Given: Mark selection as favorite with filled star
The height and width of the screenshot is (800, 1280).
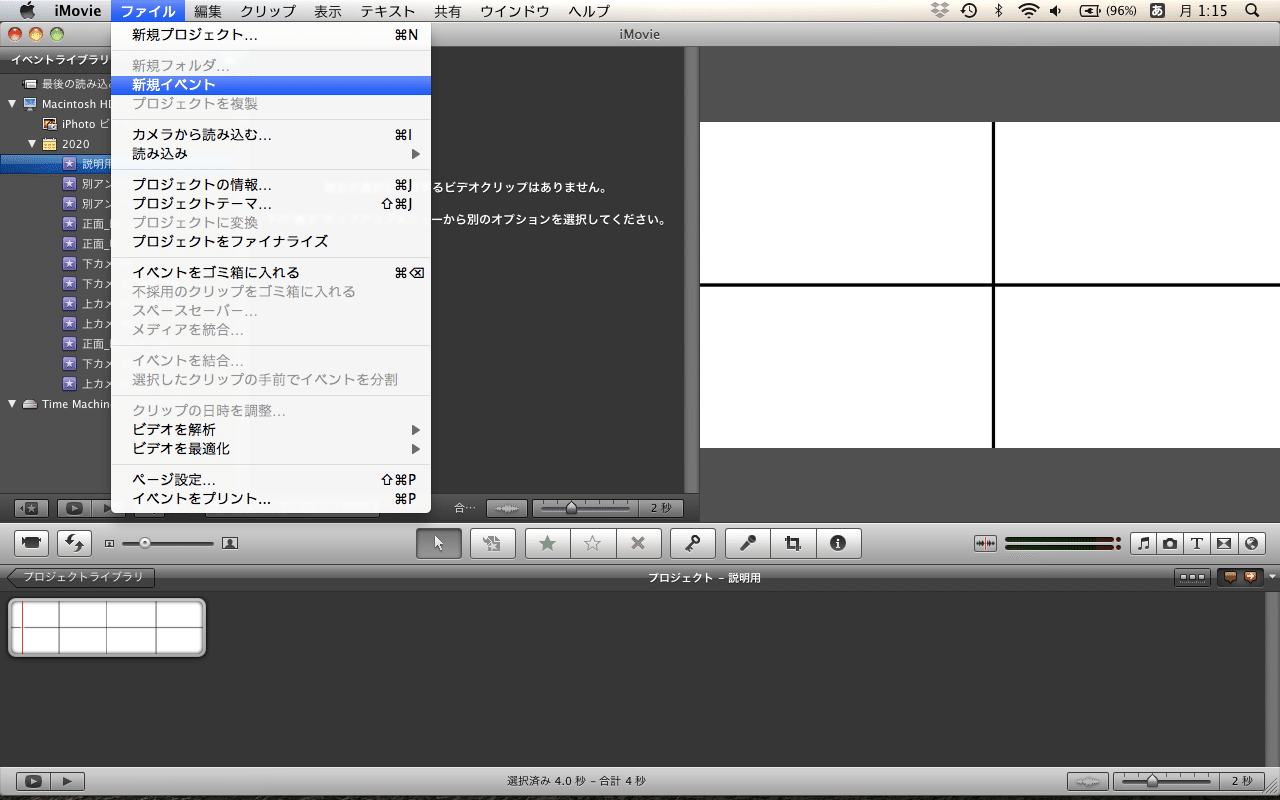Looking at the screenshot, I should (547, 543).
